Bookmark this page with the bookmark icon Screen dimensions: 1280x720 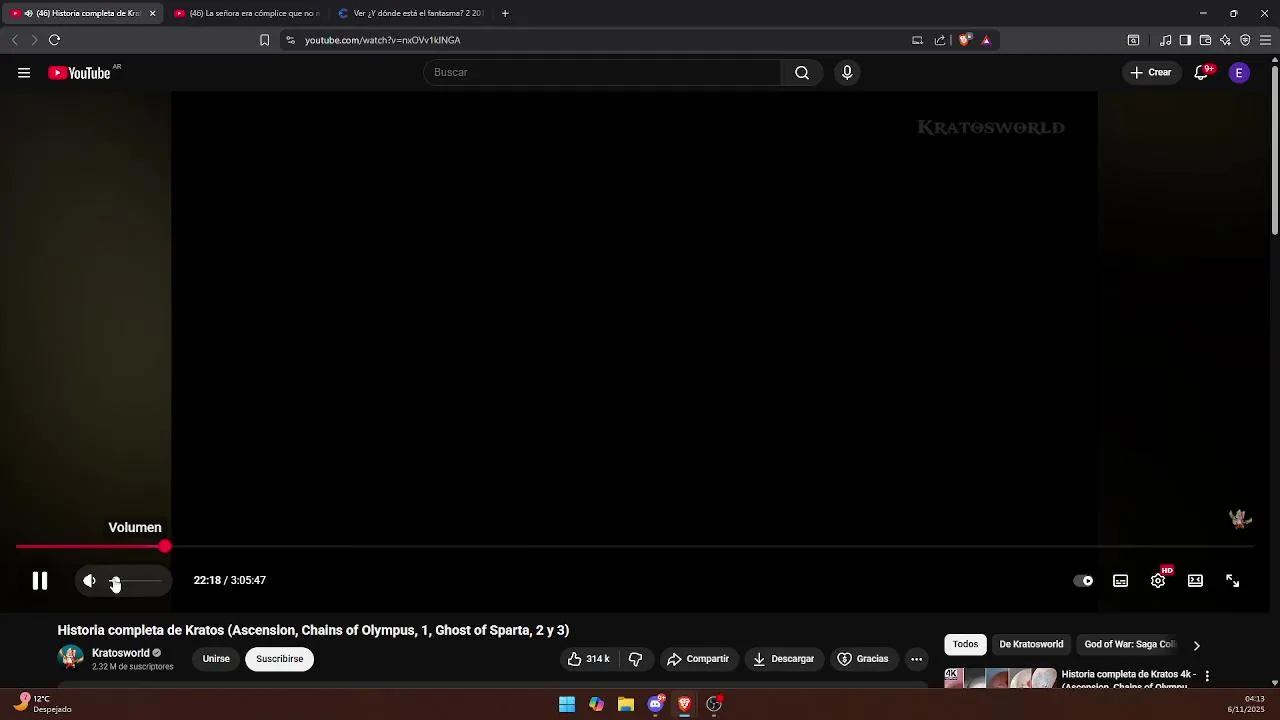(x=264, y=40)
